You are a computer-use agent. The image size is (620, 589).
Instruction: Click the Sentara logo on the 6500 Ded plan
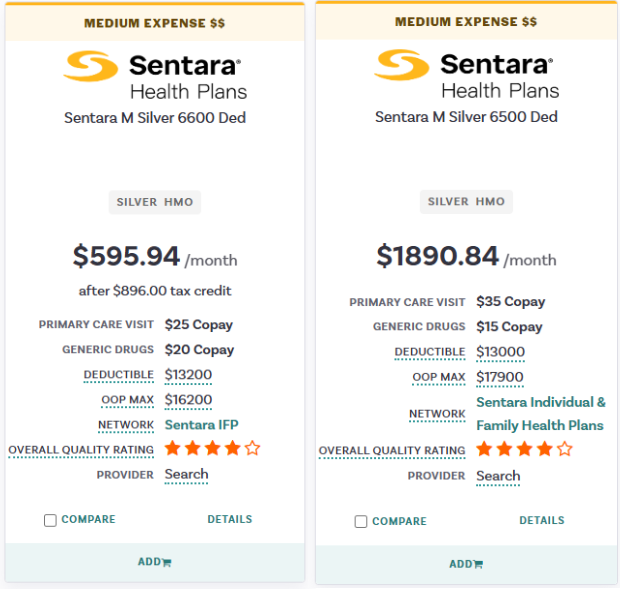pos(465,77)
